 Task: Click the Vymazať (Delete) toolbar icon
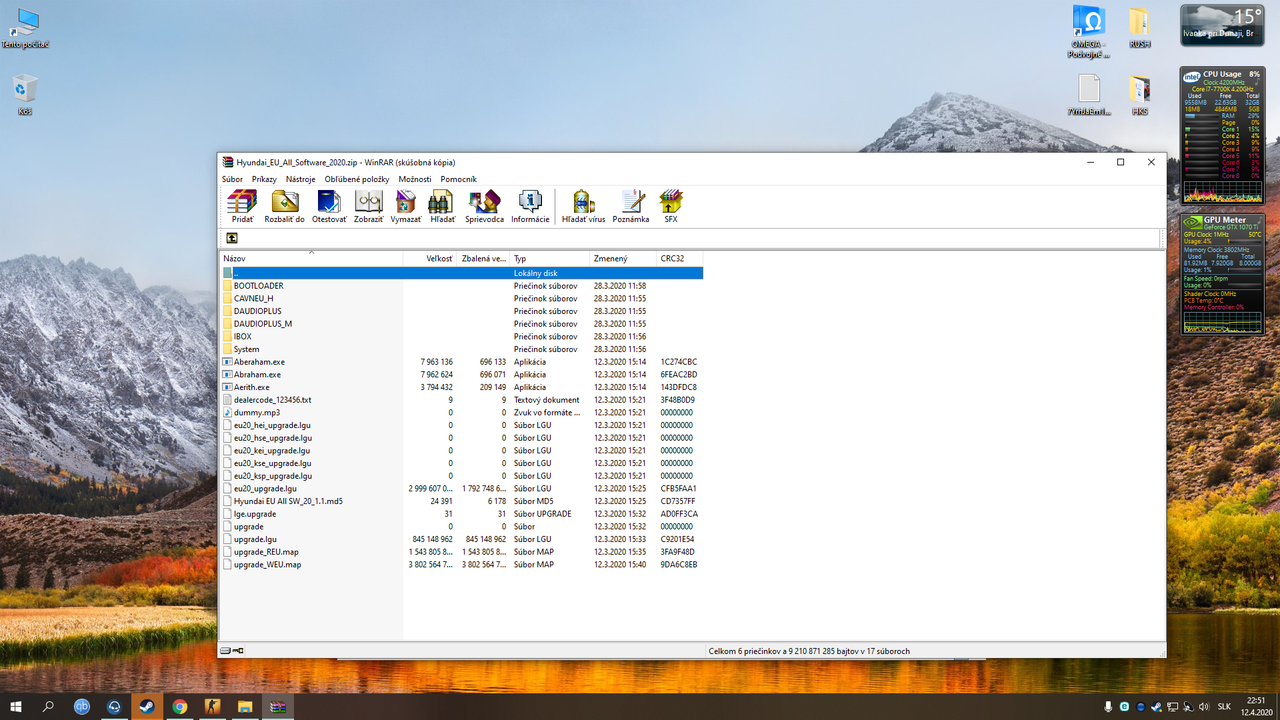tap(406, 206)
